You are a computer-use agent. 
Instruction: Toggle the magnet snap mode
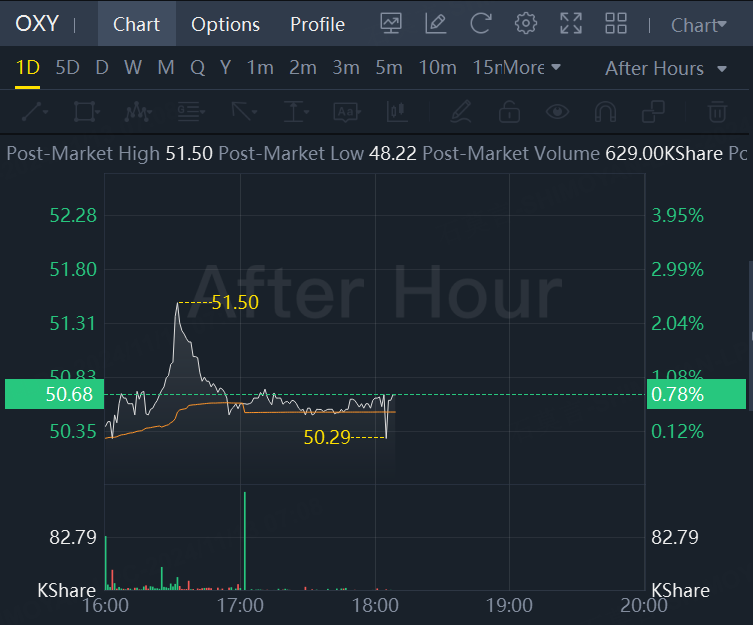(605, 112)
